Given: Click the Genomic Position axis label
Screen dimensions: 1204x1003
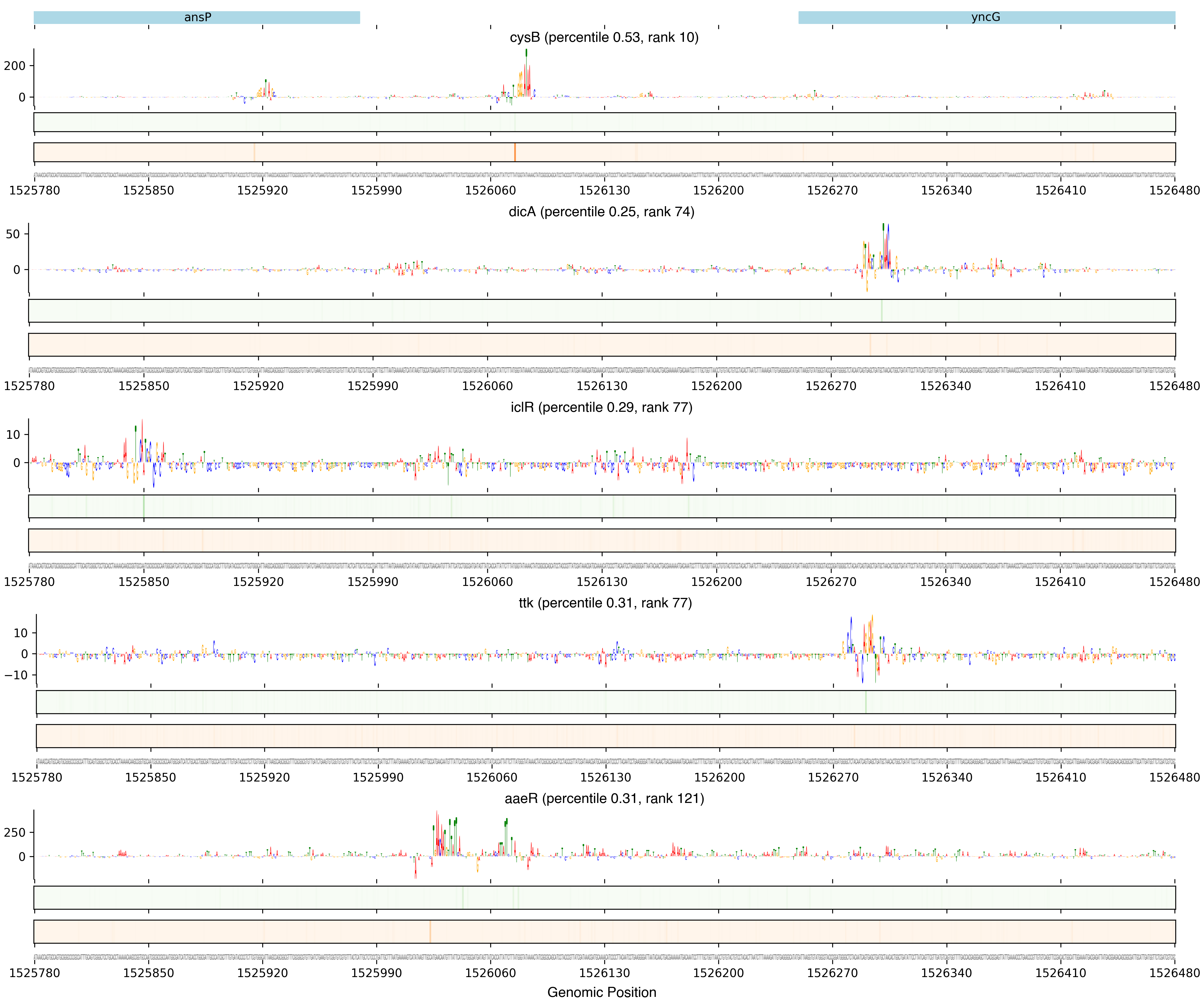Looking at the screenshot, I should tap(601, 992).
